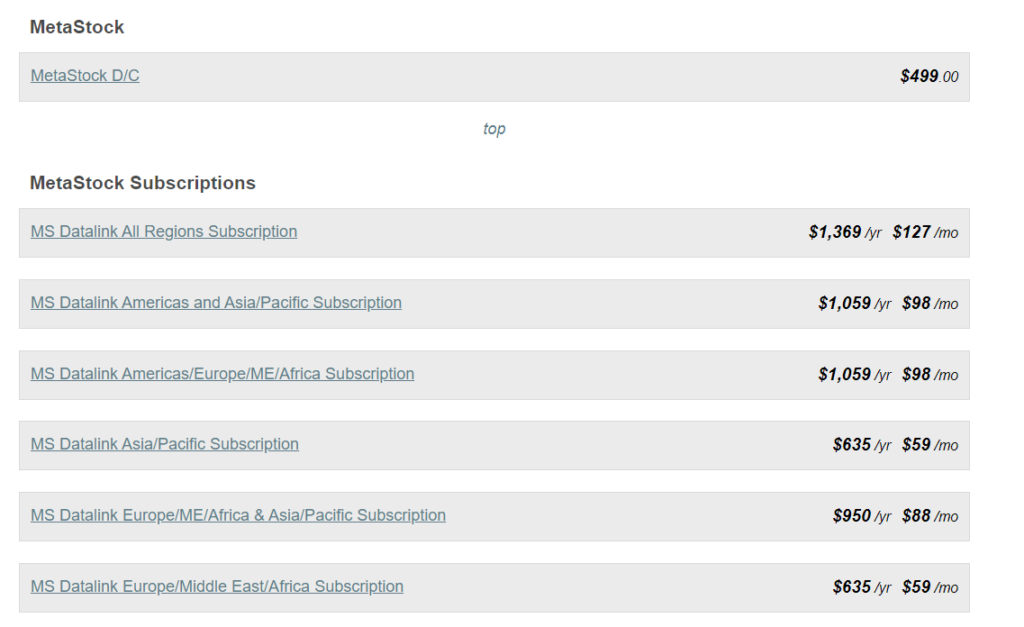Open MS Datalink Europe/Middle East/Africa Subscription

tap(217, 587)
